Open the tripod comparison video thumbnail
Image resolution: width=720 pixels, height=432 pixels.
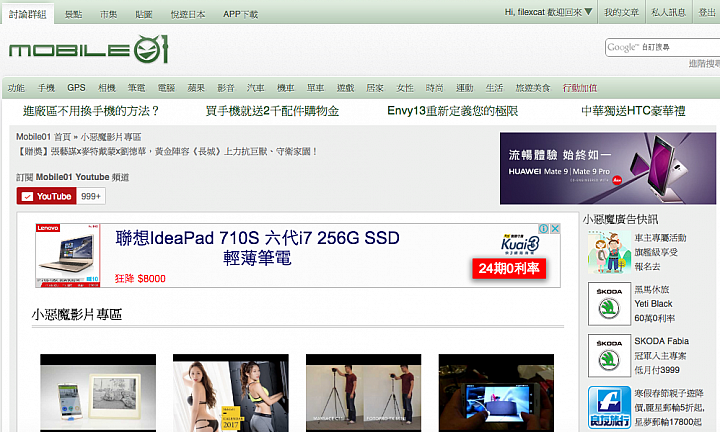363,393
